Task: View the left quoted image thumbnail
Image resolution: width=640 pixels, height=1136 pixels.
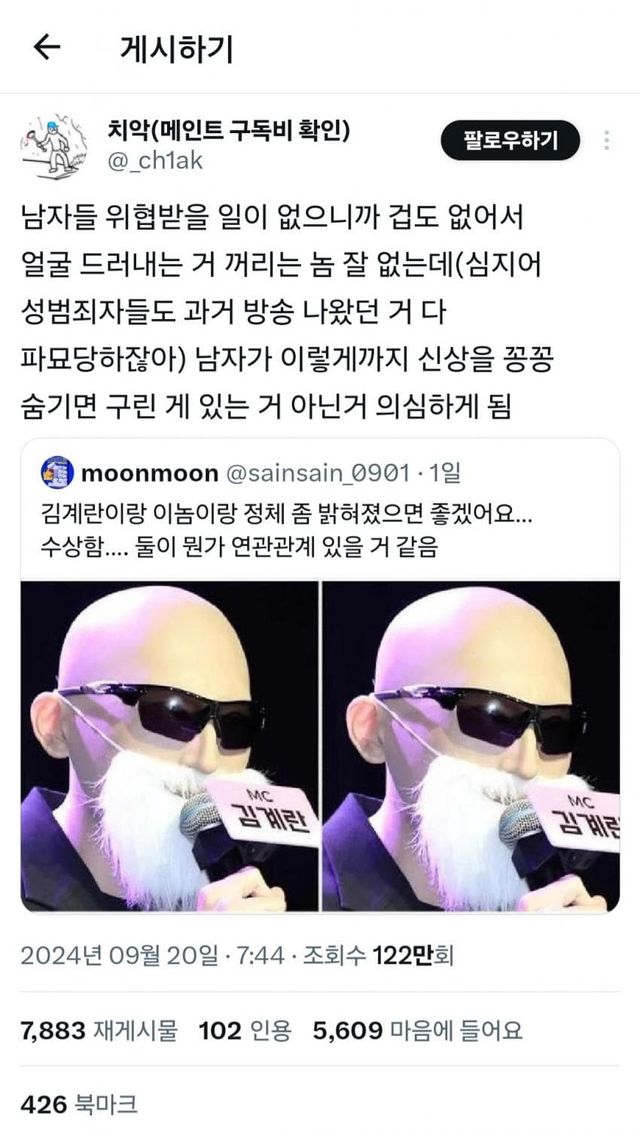Action: [170, 746]
